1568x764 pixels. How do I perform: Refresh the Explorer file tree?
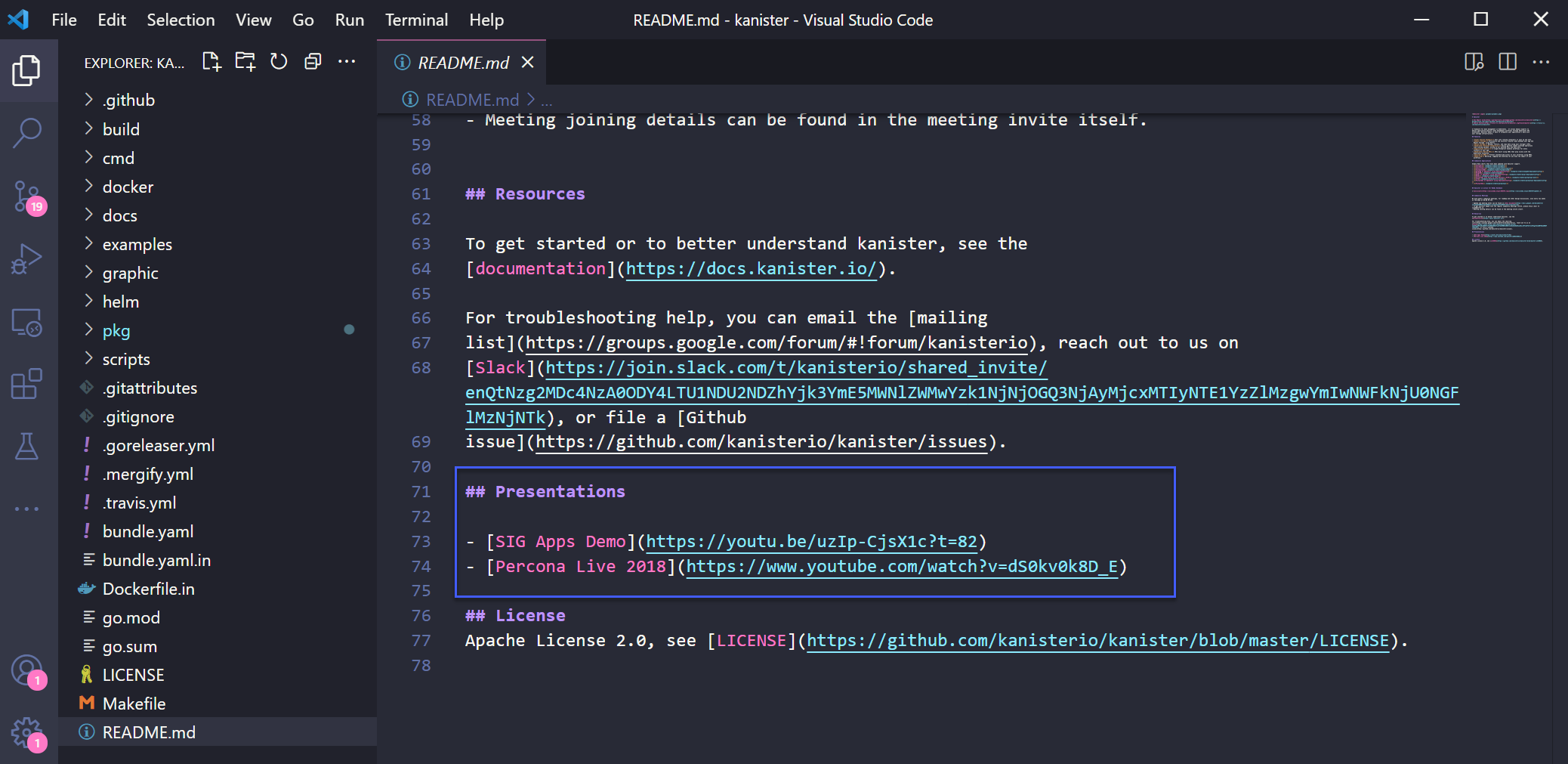(x=279, y=62)
